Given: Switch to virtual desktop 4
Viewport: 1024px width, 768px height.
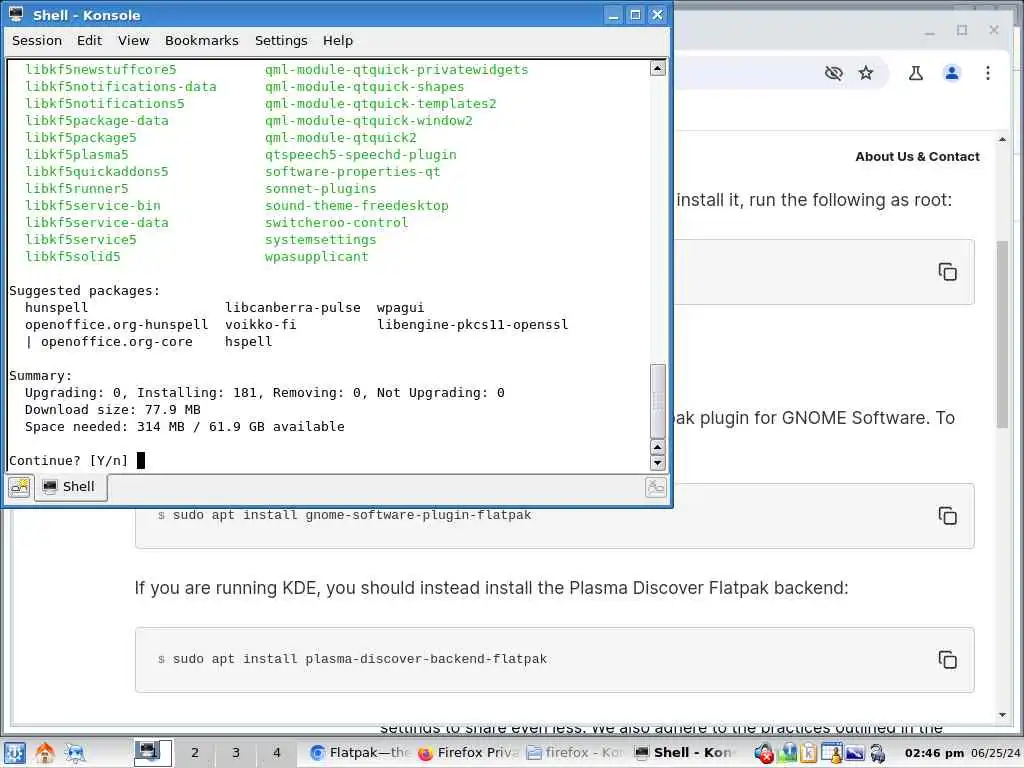Looking at the screenshot, I should pos(277,753).
